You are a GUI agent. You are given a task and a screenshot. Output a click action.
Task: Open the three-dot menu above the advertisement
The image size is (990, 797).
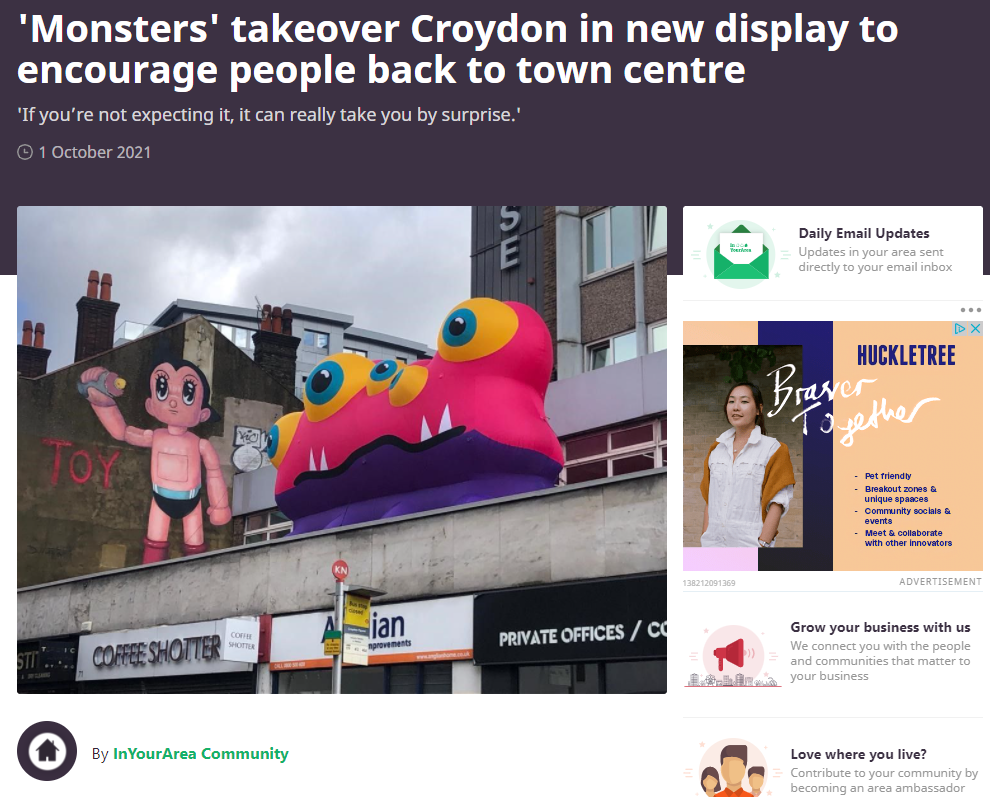click(x=970, y=310)
